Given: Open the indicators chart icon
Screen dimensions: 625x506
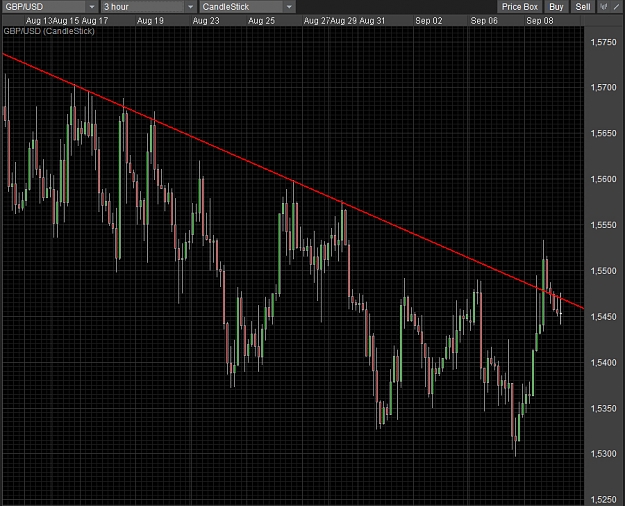Looking at the screenshot, I should (x=604, y=6).
